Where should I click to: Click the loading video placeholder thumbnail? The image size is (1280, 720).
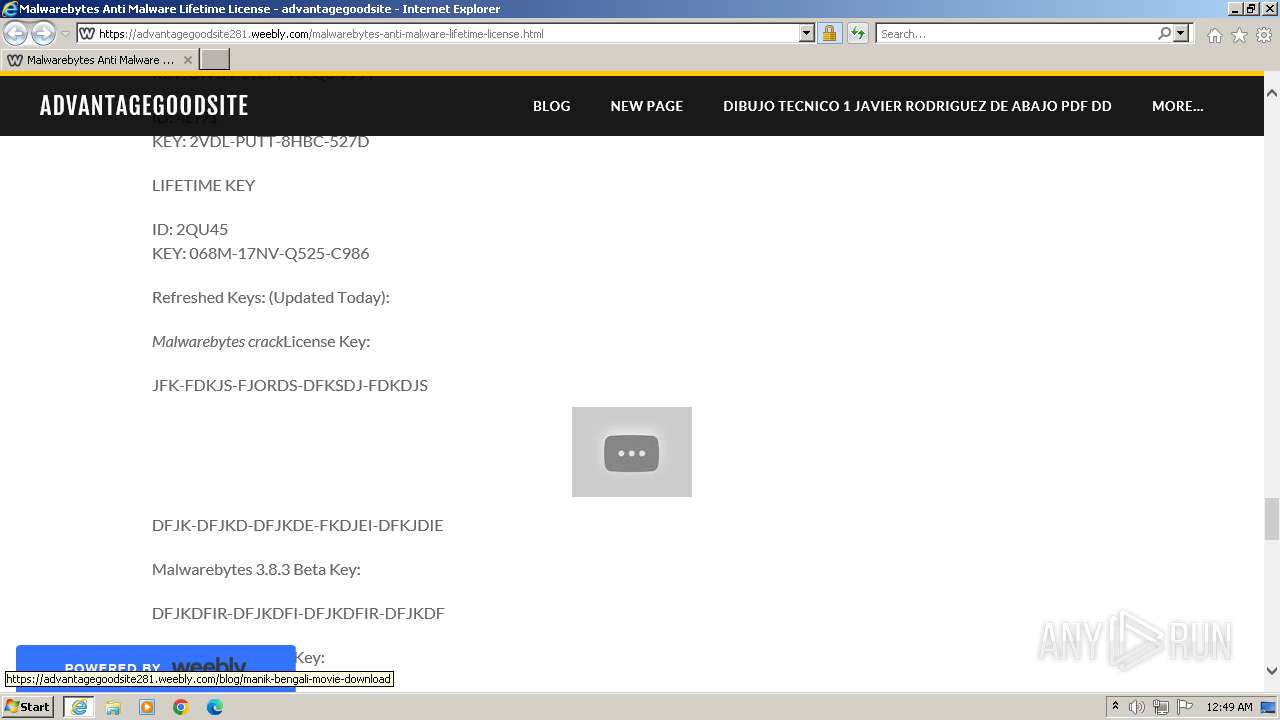[x=632, y=452]
